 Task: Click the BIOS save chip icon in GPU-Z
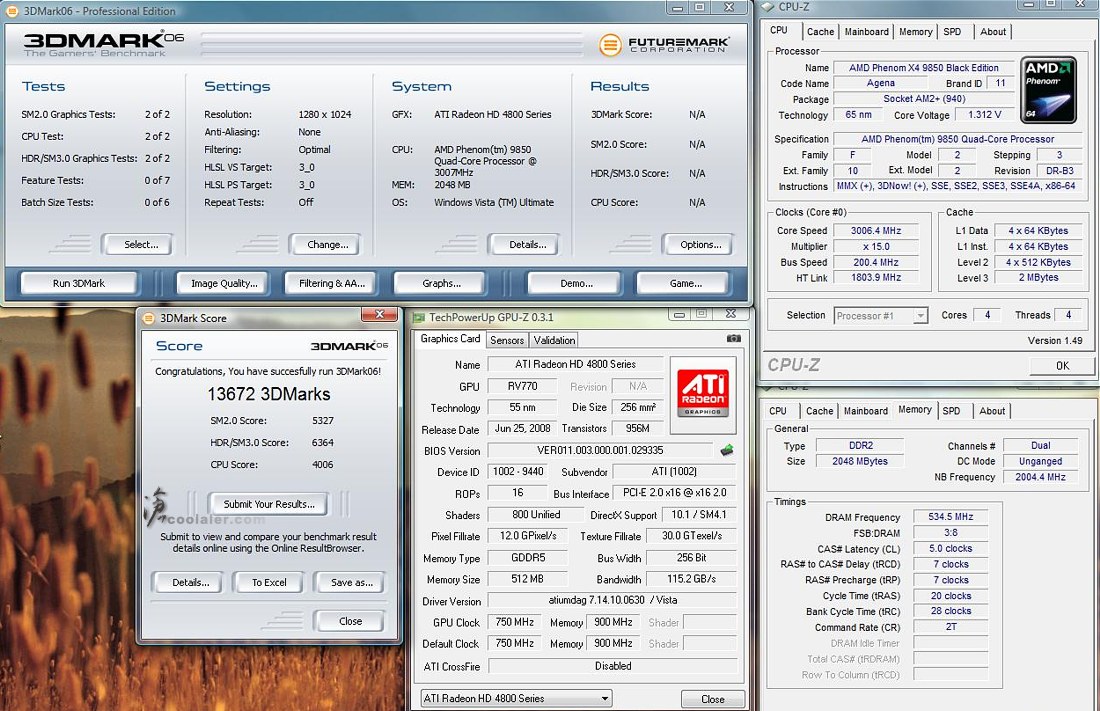click(727, 450)
